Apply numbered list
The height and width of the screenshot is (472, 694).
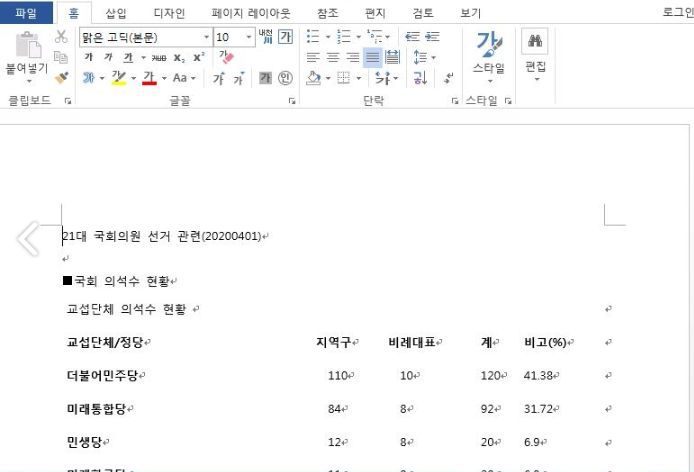344,36
